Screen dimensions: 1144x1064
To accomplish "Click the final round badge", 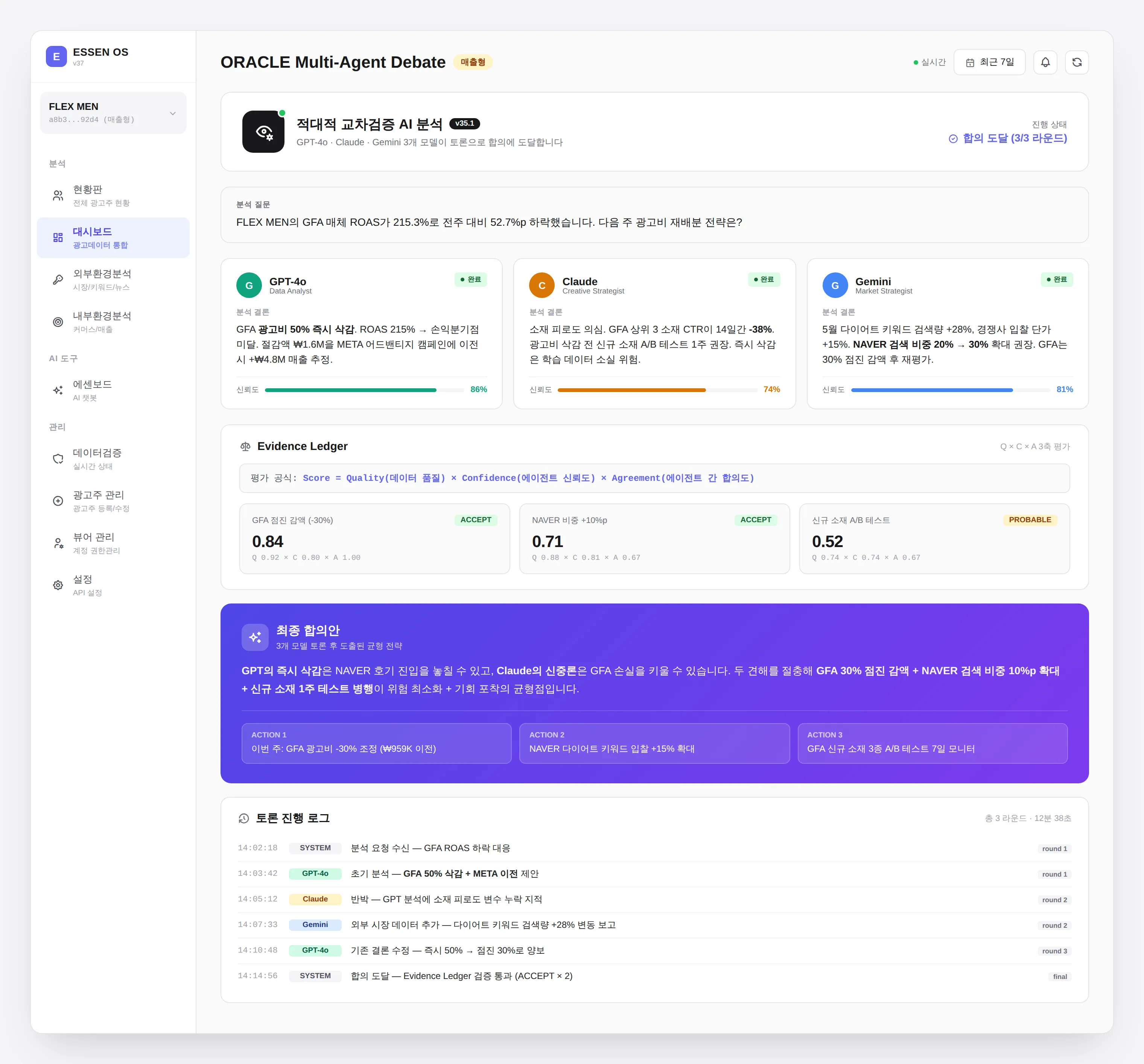I will pos(1060,977).
